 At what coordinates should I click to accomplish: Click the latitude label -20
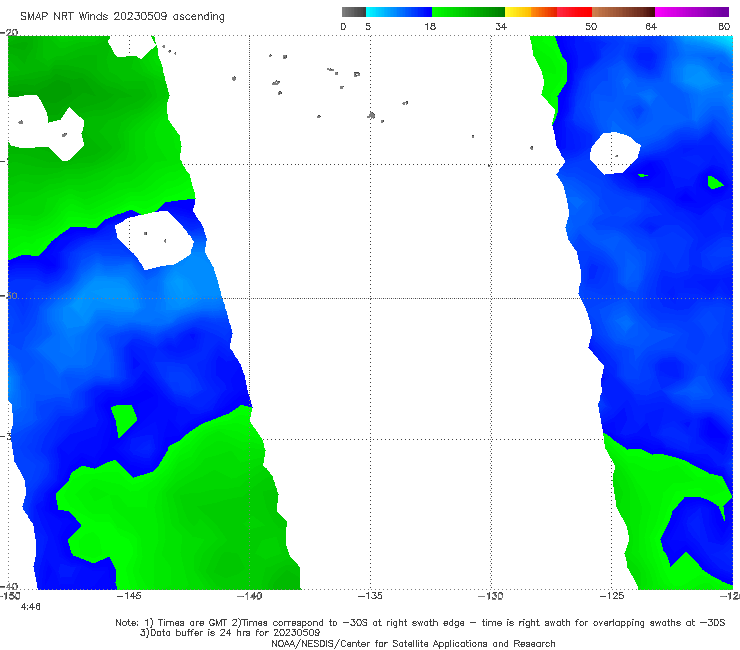(x=9, y=32)
